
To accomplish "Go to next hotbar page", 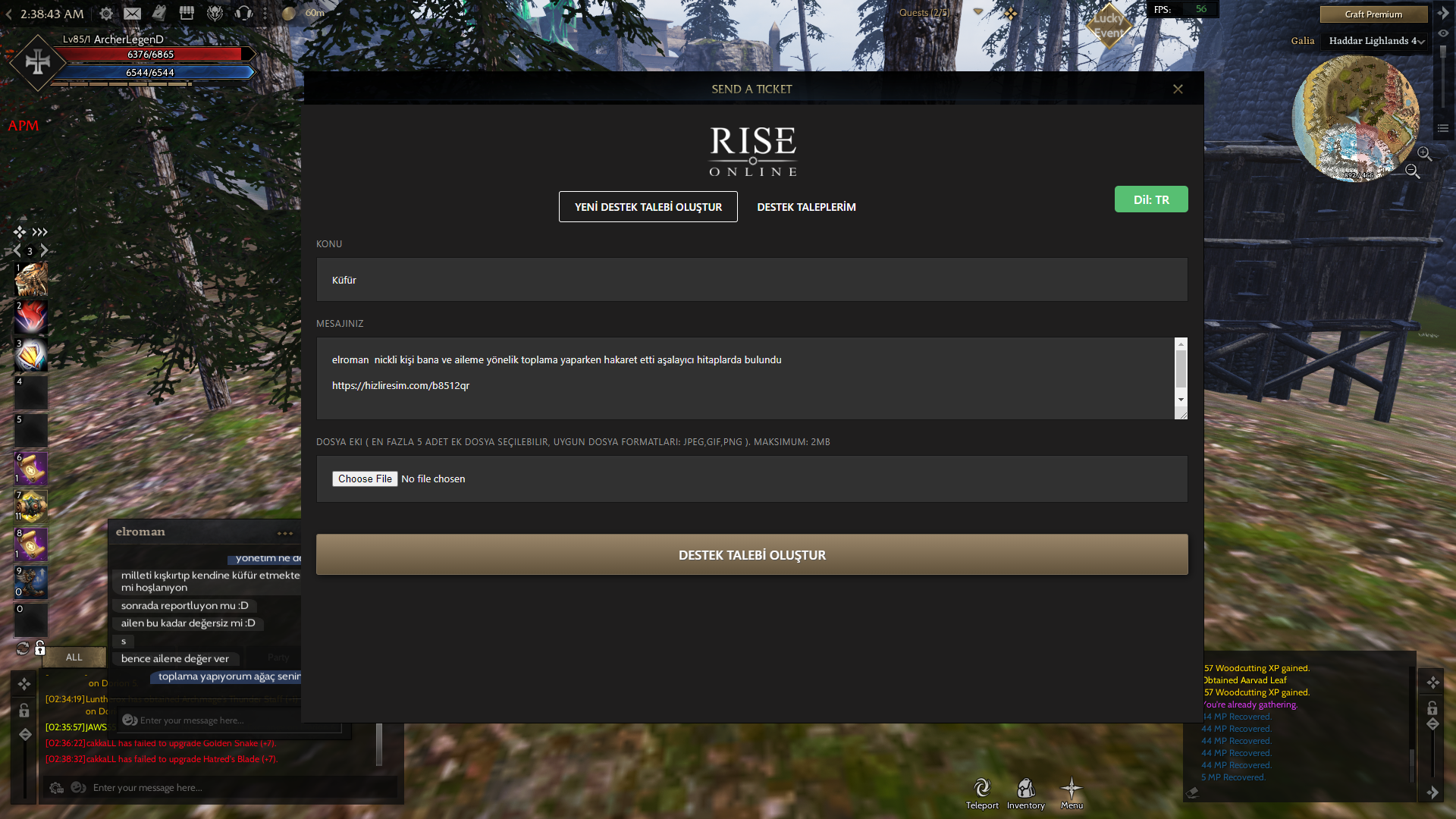I will click(x=44, y=250).
